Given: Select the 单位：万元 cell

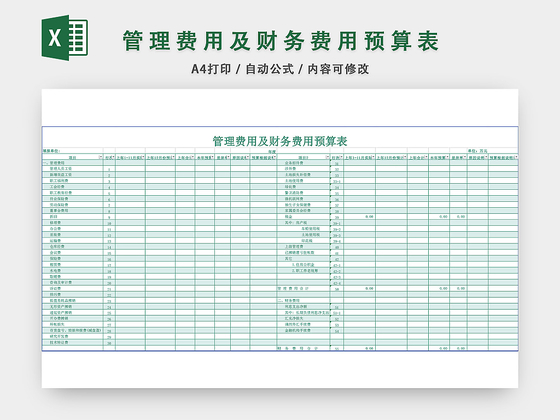Looking at the screenshot, I should (478, 151).
